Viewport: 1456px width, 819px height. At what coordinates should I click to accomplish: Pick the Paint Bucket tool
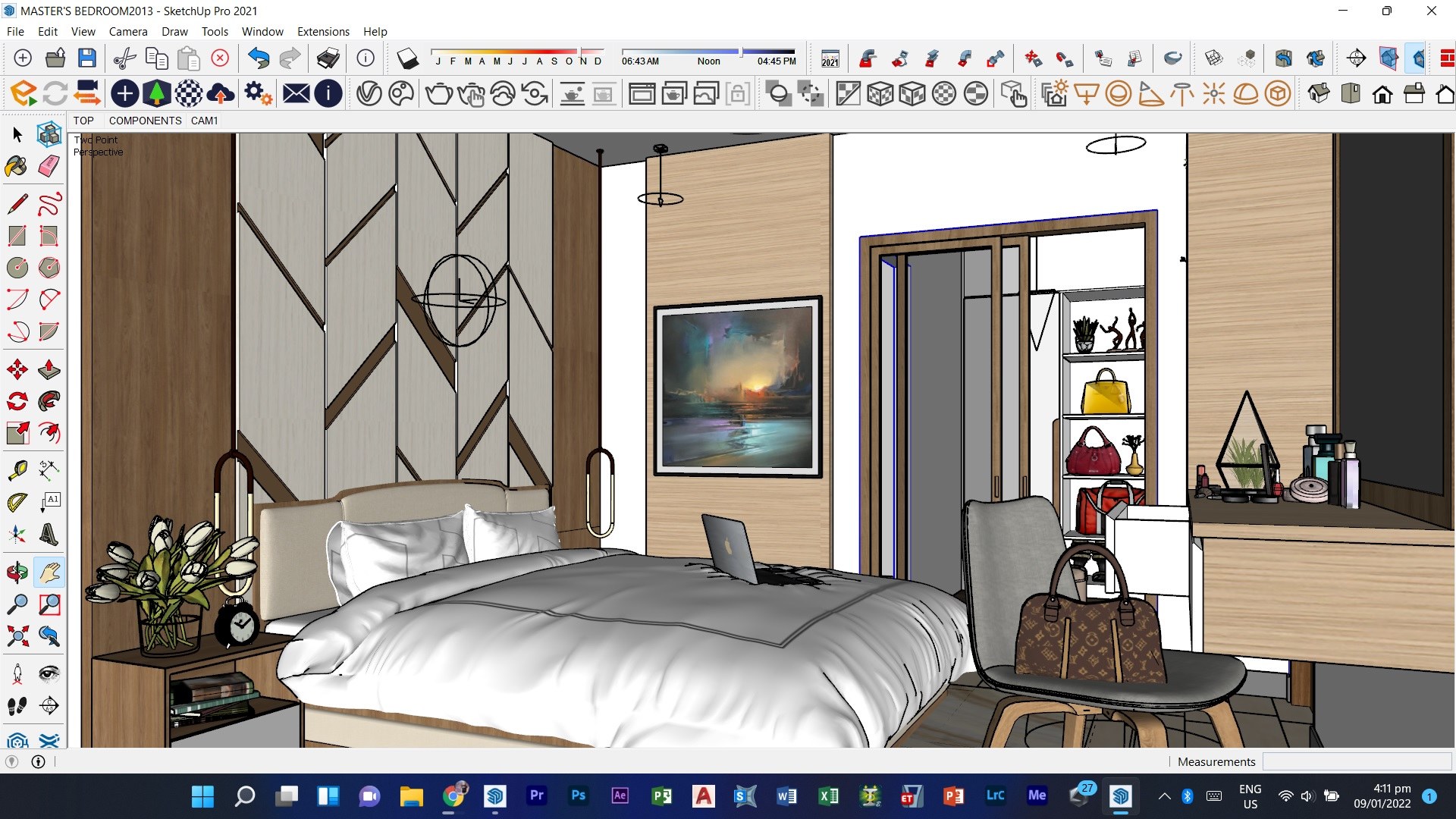coord(17,167)
